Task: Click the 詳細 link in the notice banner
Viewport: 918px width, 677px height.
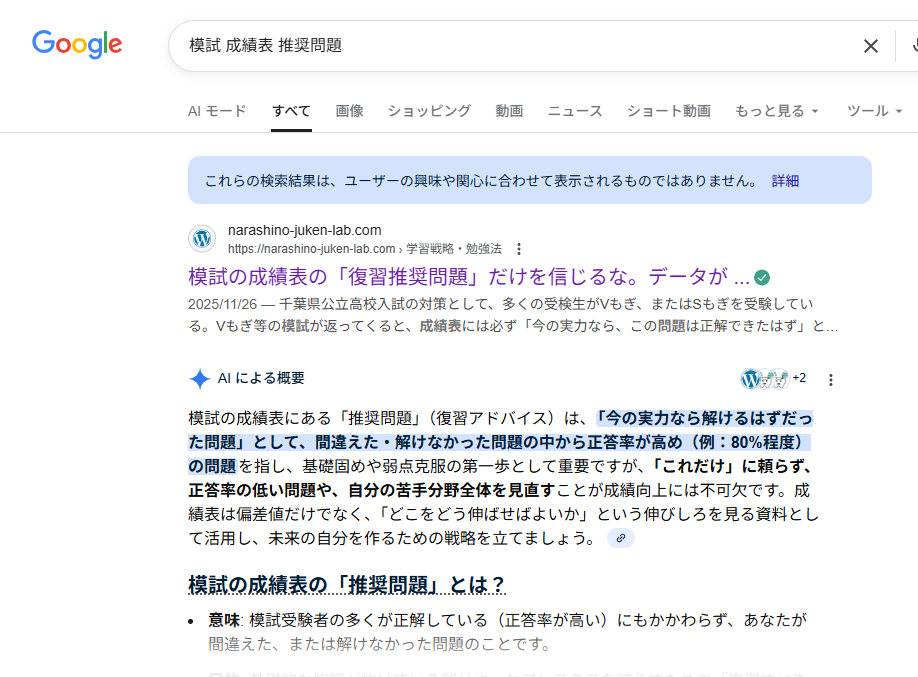Action: 785,181
